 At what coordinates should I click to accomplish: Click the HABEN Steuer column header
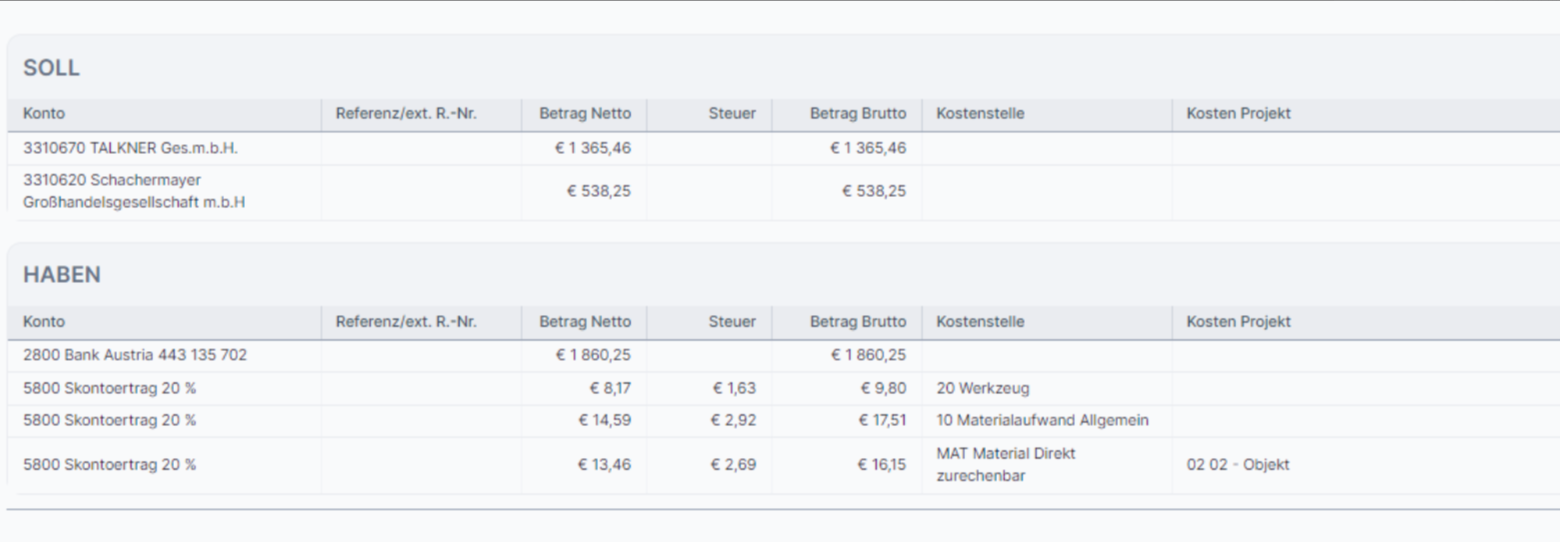(x=732, y=322)
